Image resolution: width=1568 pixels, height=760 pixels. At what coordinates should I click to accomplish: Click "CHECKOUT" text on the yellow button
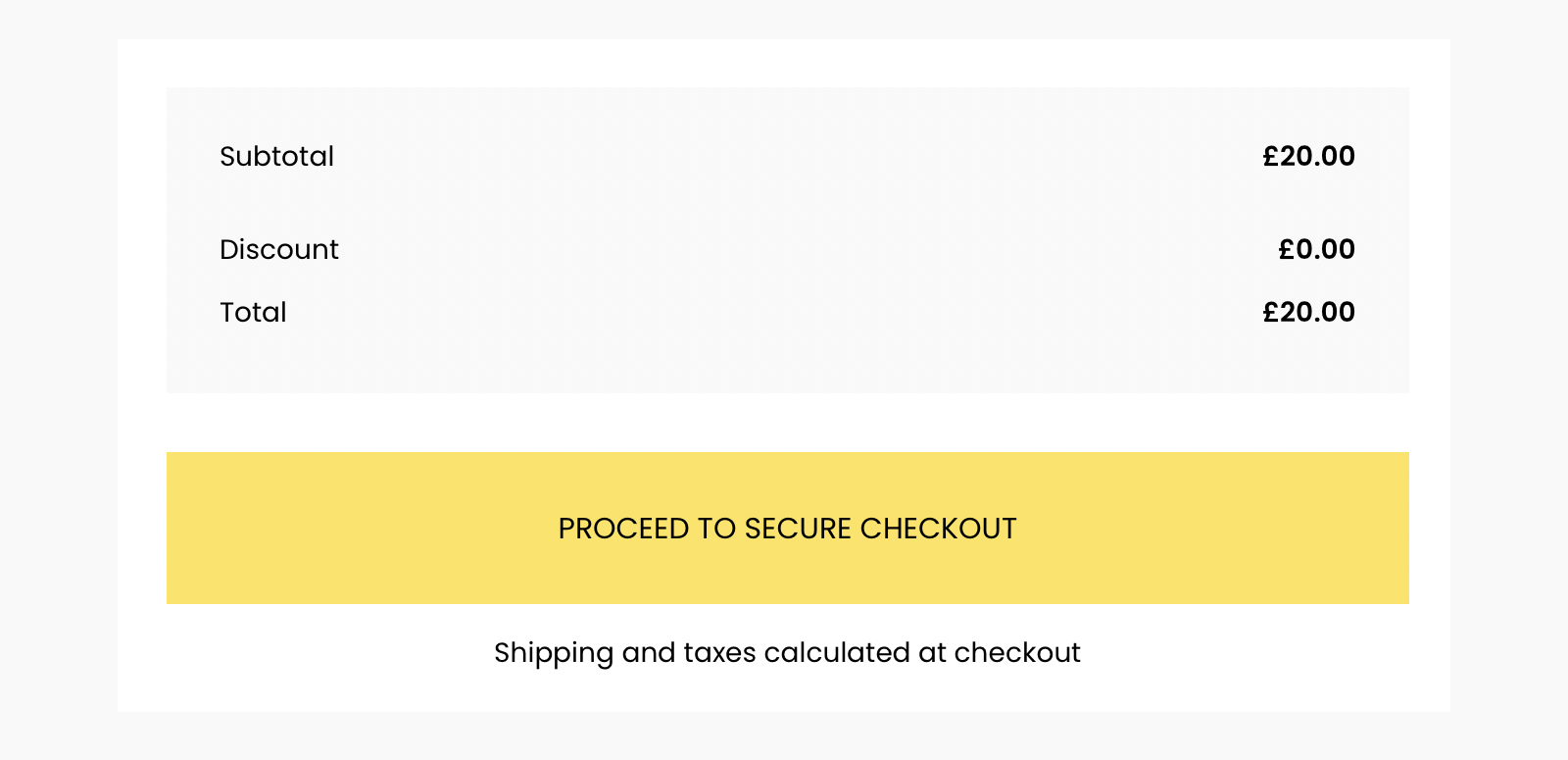pos(938,529)
